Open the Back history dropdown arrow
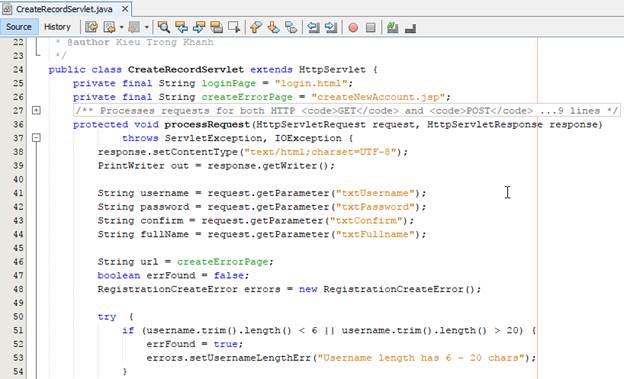The width and height of the screenshot is (624, 379). (121, 27)
